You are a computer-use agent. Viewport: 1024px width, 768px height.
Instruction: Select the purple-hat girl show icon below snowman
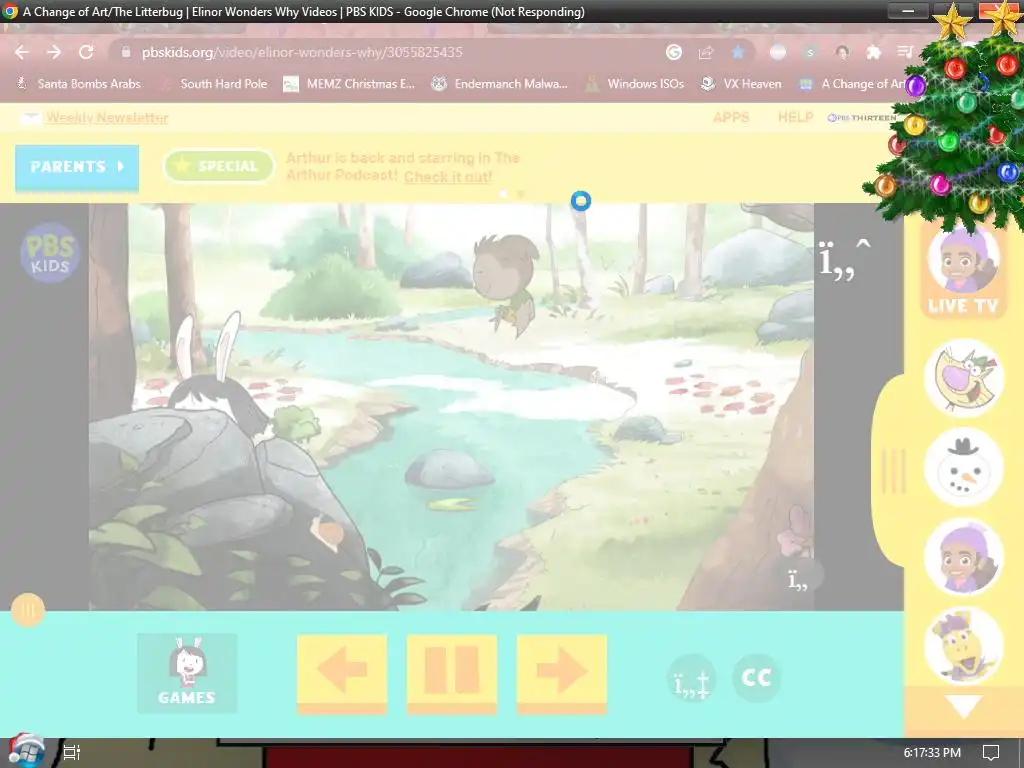point(964,556)
